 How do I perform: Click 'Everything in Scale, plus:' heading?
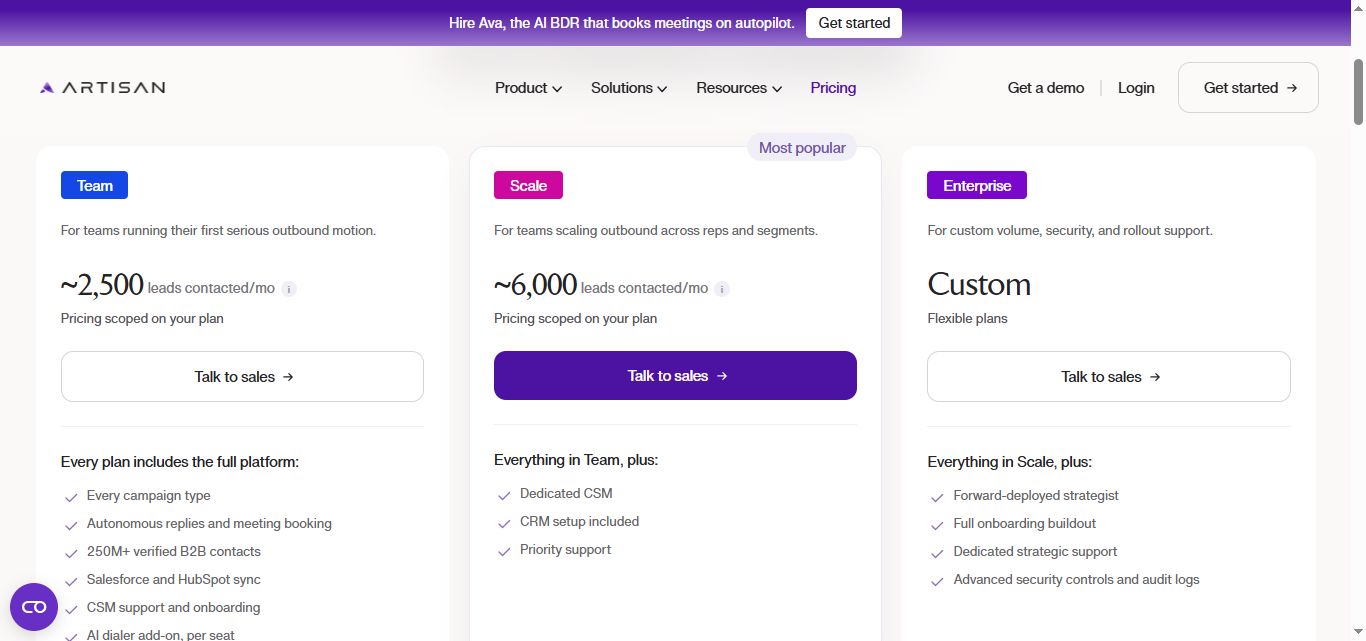tap(1009, 462)
